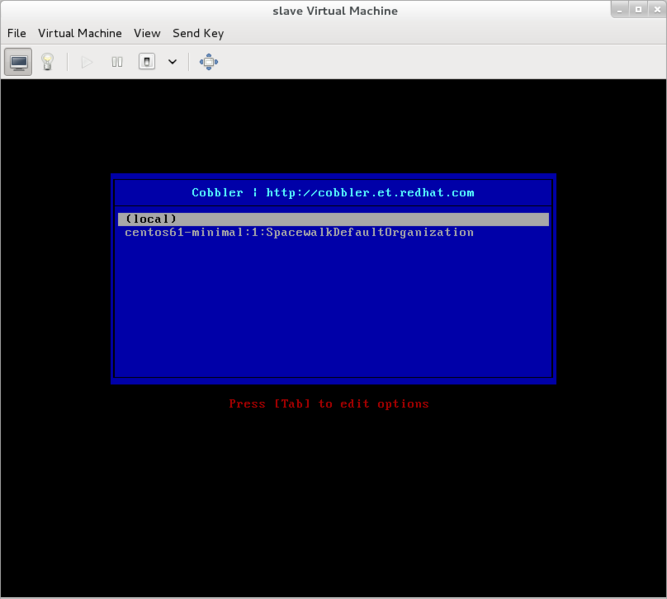Expand the shutdown options dropdown arrow
Image resolution: width=667 pixels, height=599 pixels.
(172, 62)
